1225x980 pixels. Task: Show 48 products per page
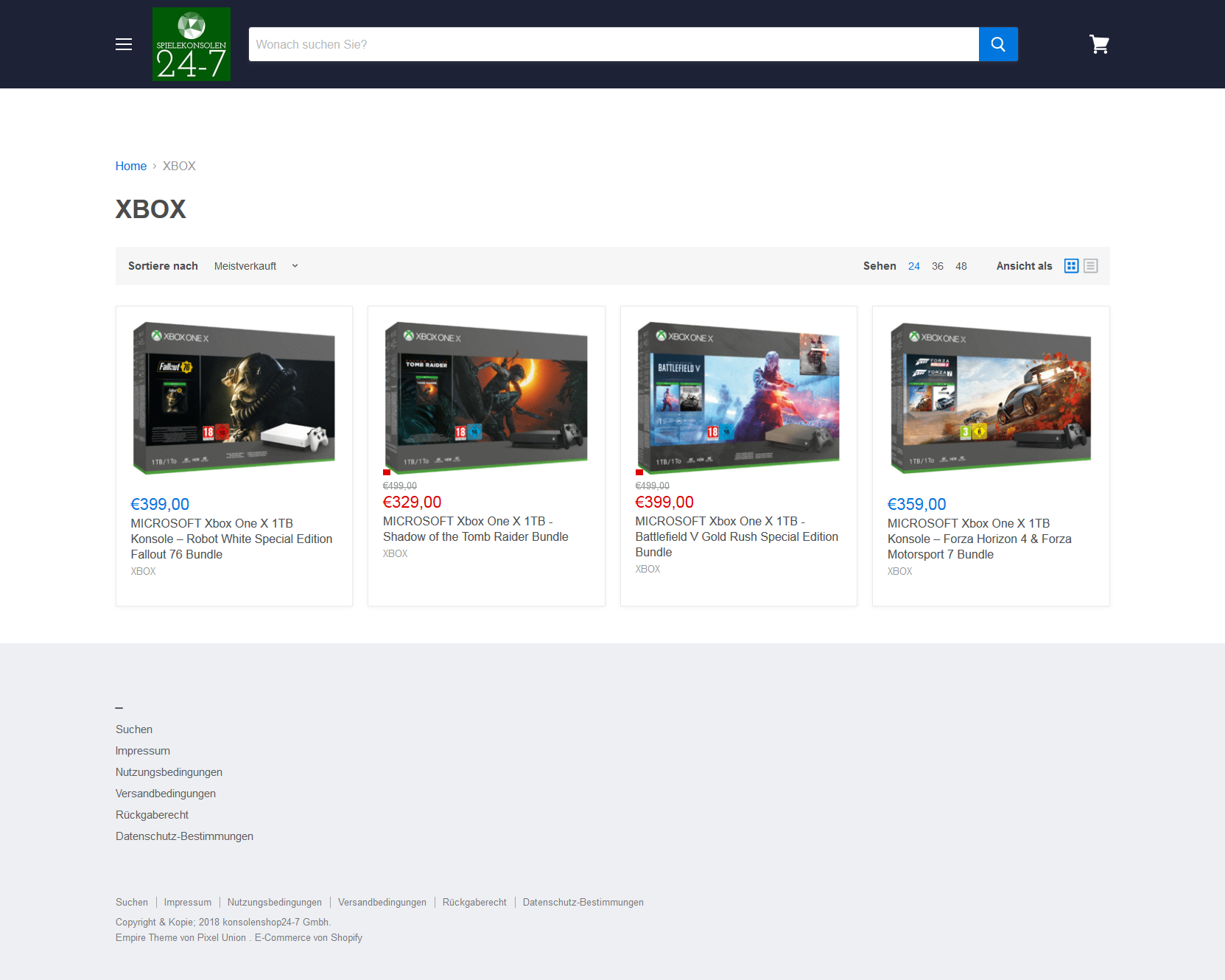point(961,266)
